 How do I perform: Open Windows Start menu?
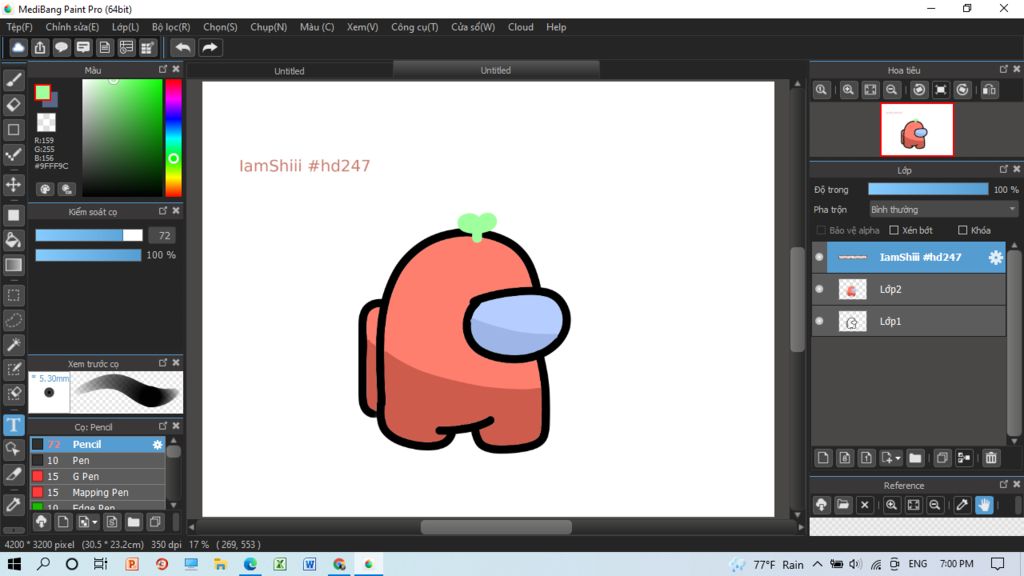pyautogui.click(x=14, y=564)
